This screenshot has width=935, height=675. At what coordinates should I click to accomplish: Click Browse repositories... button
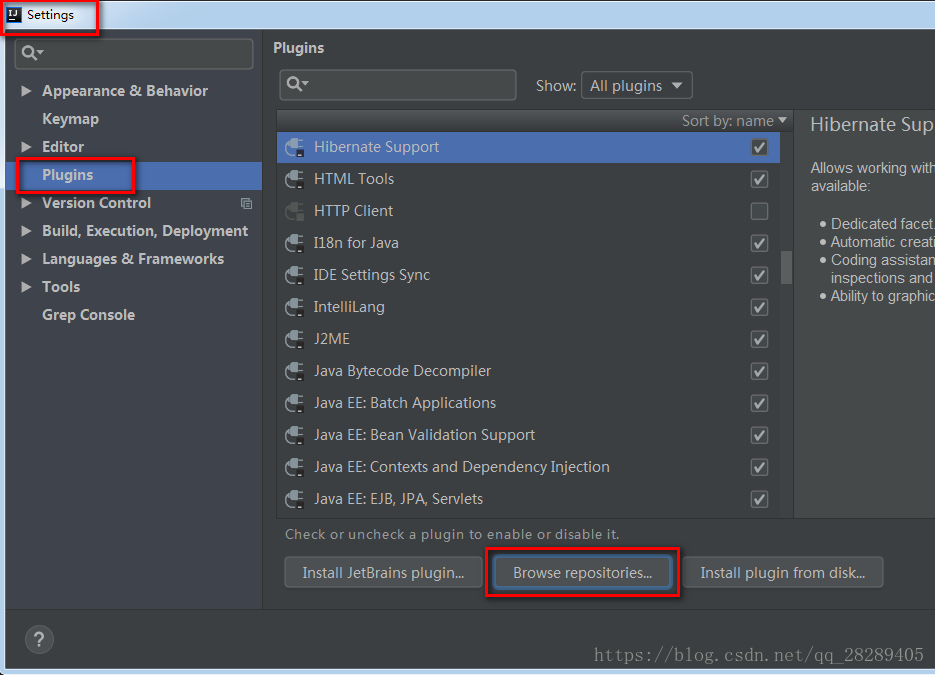(x=583, y=572)
